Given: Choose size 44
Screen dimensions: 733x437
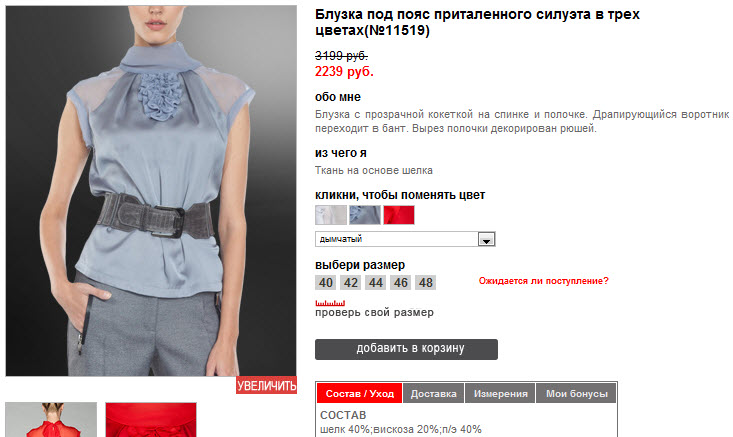Looking at the screenshot, I should click(x=375, y=283).
